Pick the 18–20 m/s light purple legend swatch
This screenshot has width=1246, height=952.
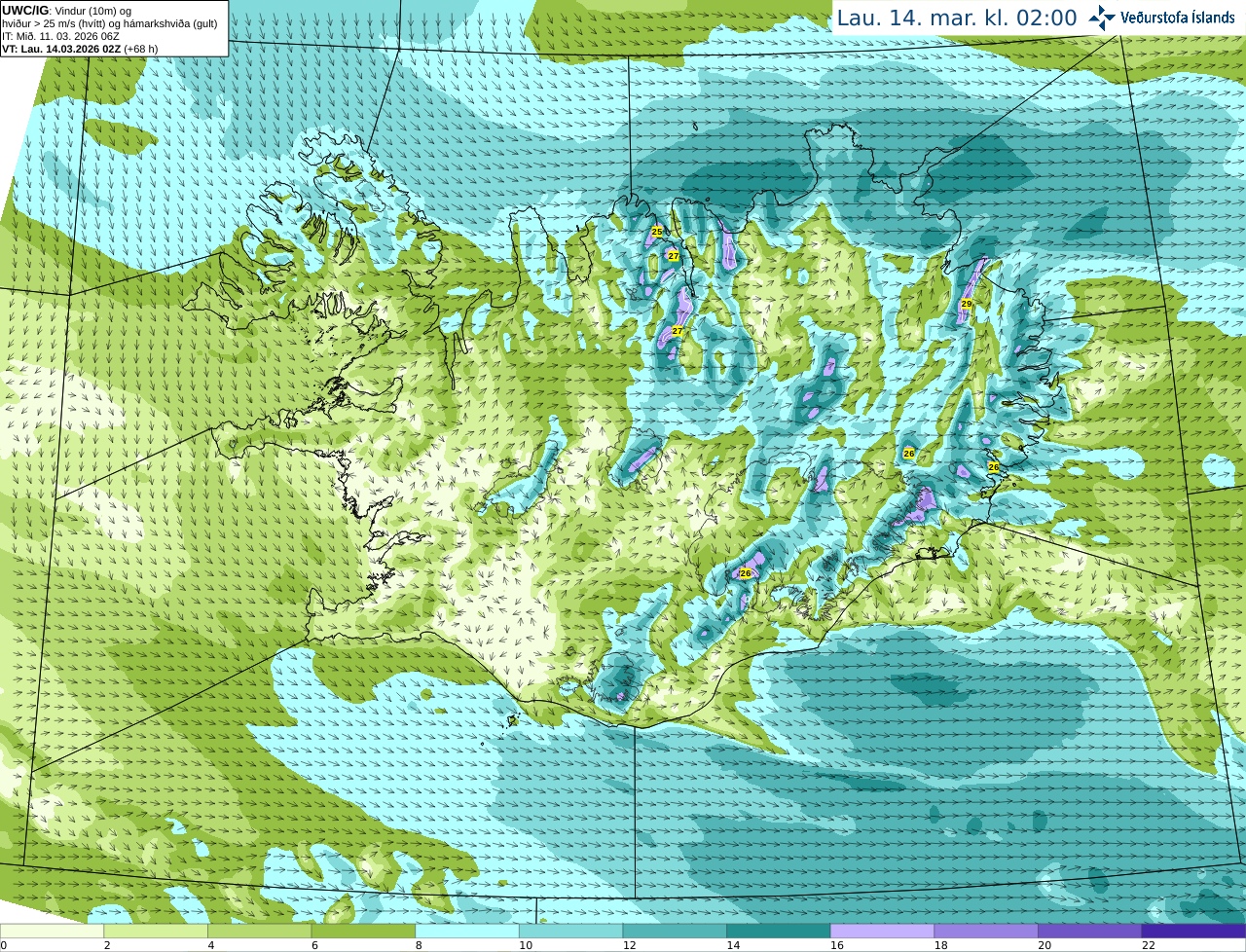986,932
